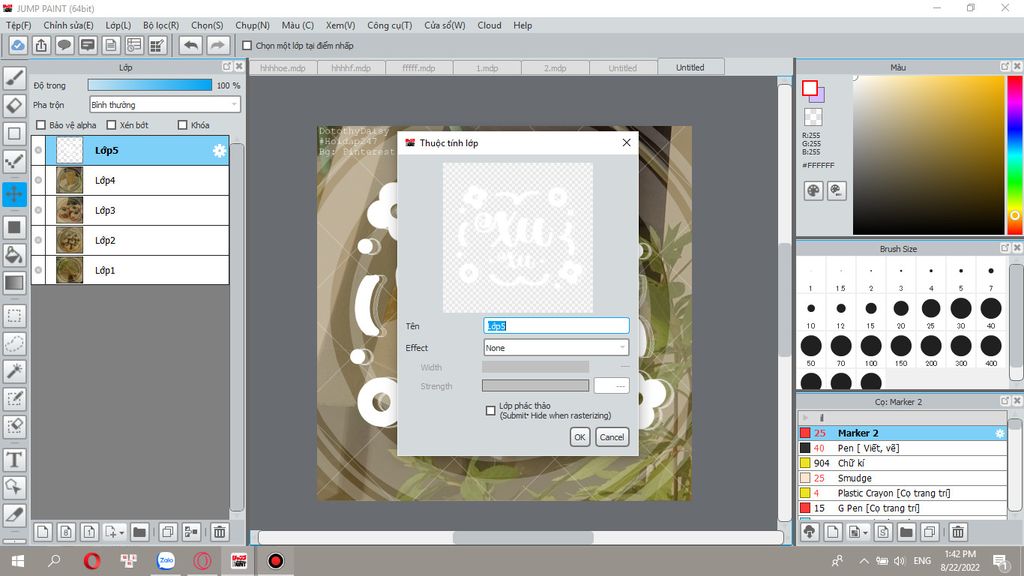
Task: Click the Undo arrow
Action: click(x=191, y=46)
